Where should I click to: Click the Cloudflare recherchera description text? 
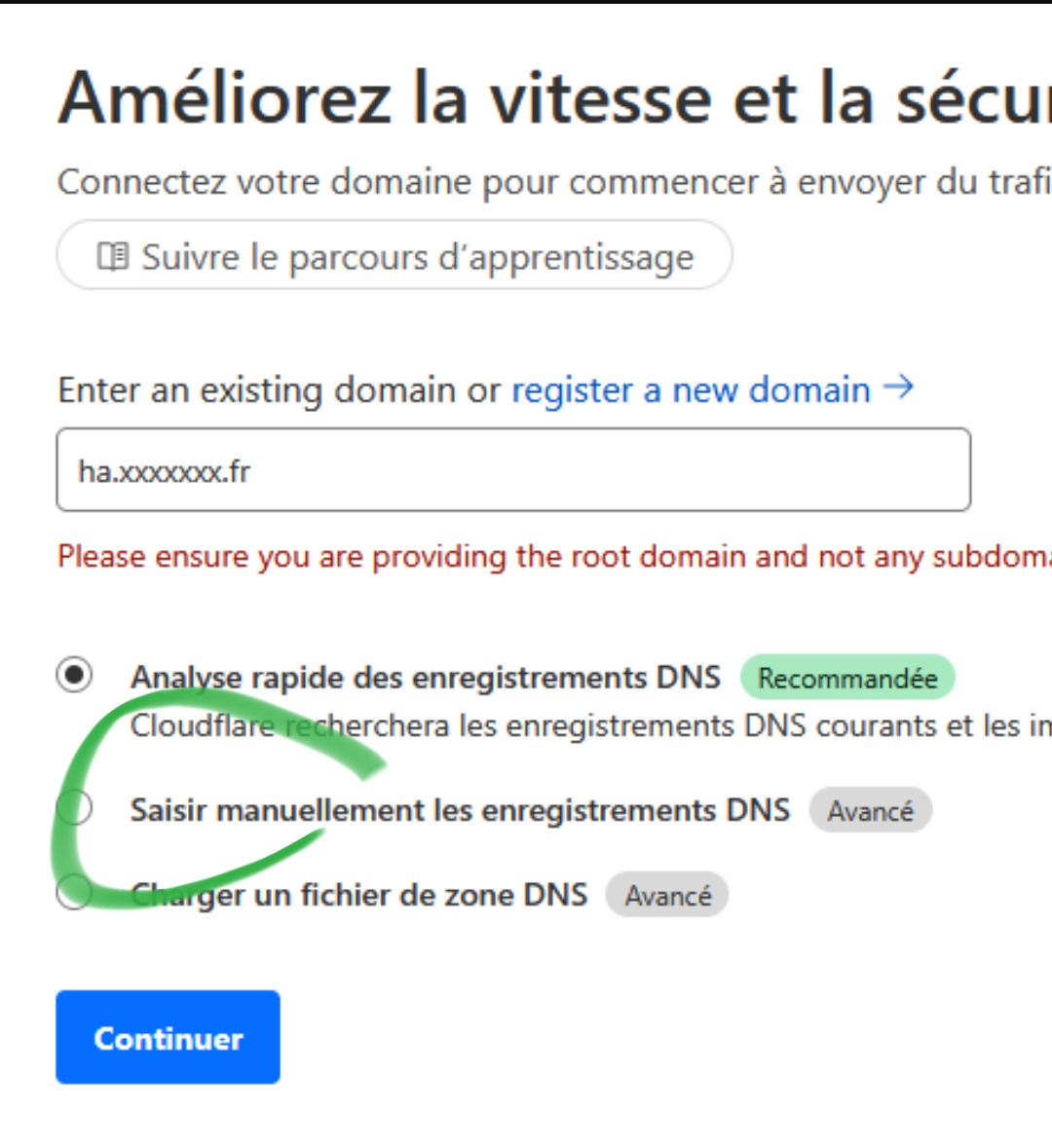pos(590,726)
